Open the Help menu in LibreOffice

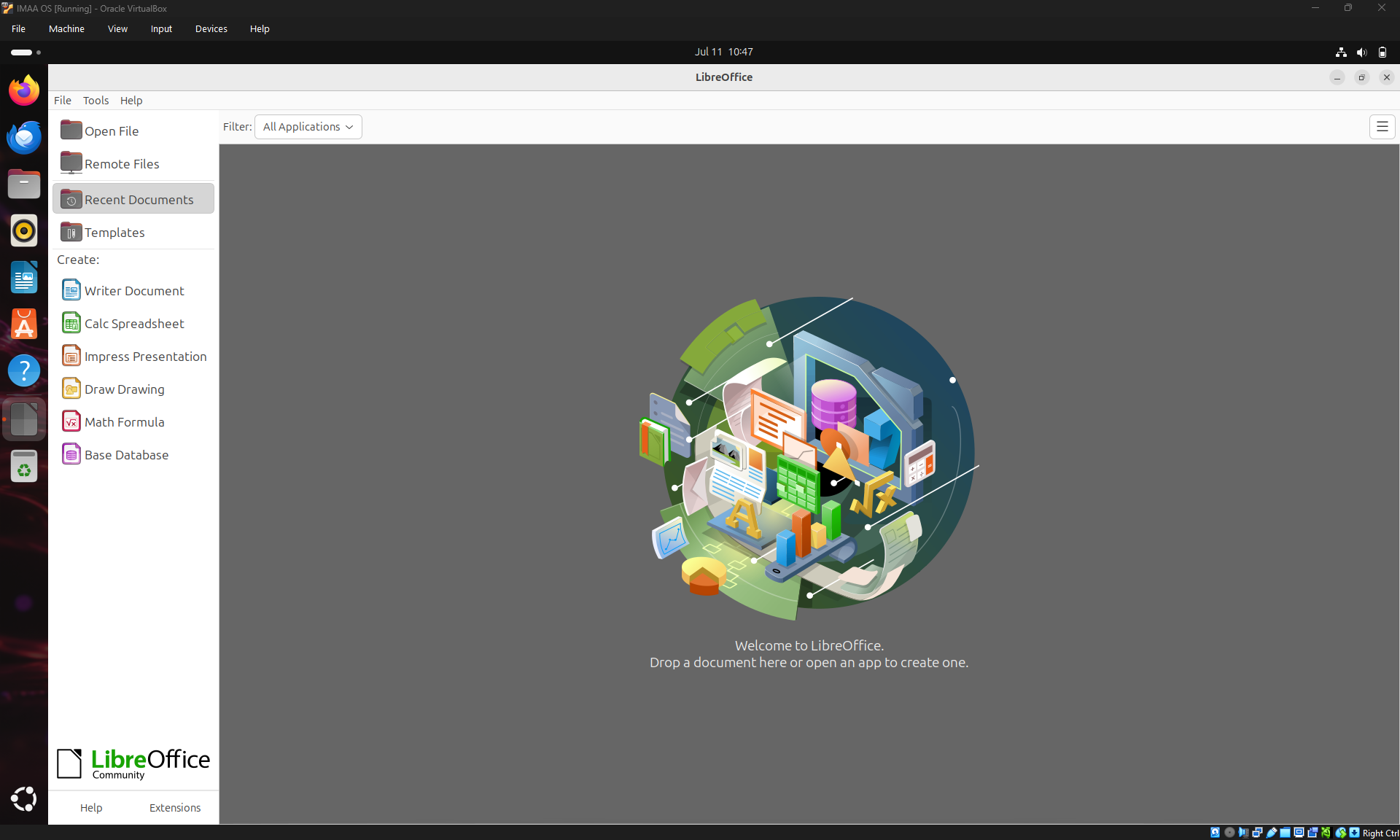[131, 101]
